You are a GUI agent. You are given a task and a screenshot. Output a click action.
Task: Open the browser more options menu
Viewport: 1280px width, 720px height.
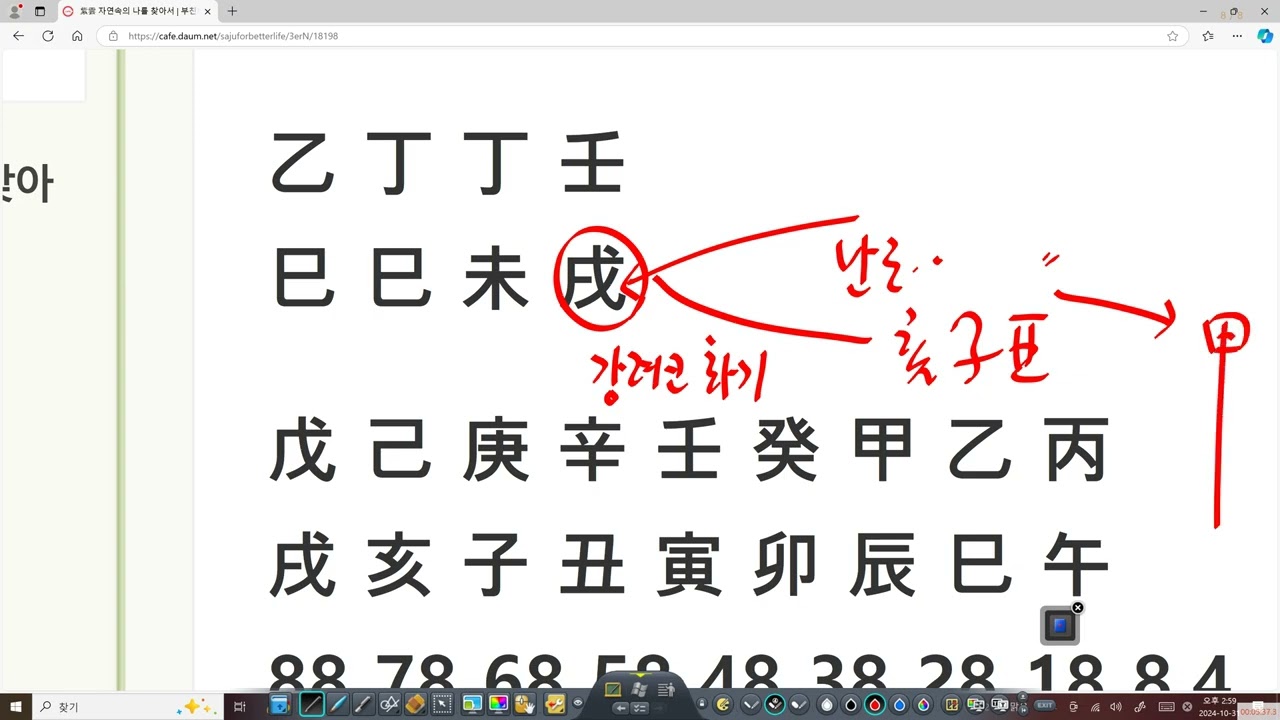coord(1238,36)
